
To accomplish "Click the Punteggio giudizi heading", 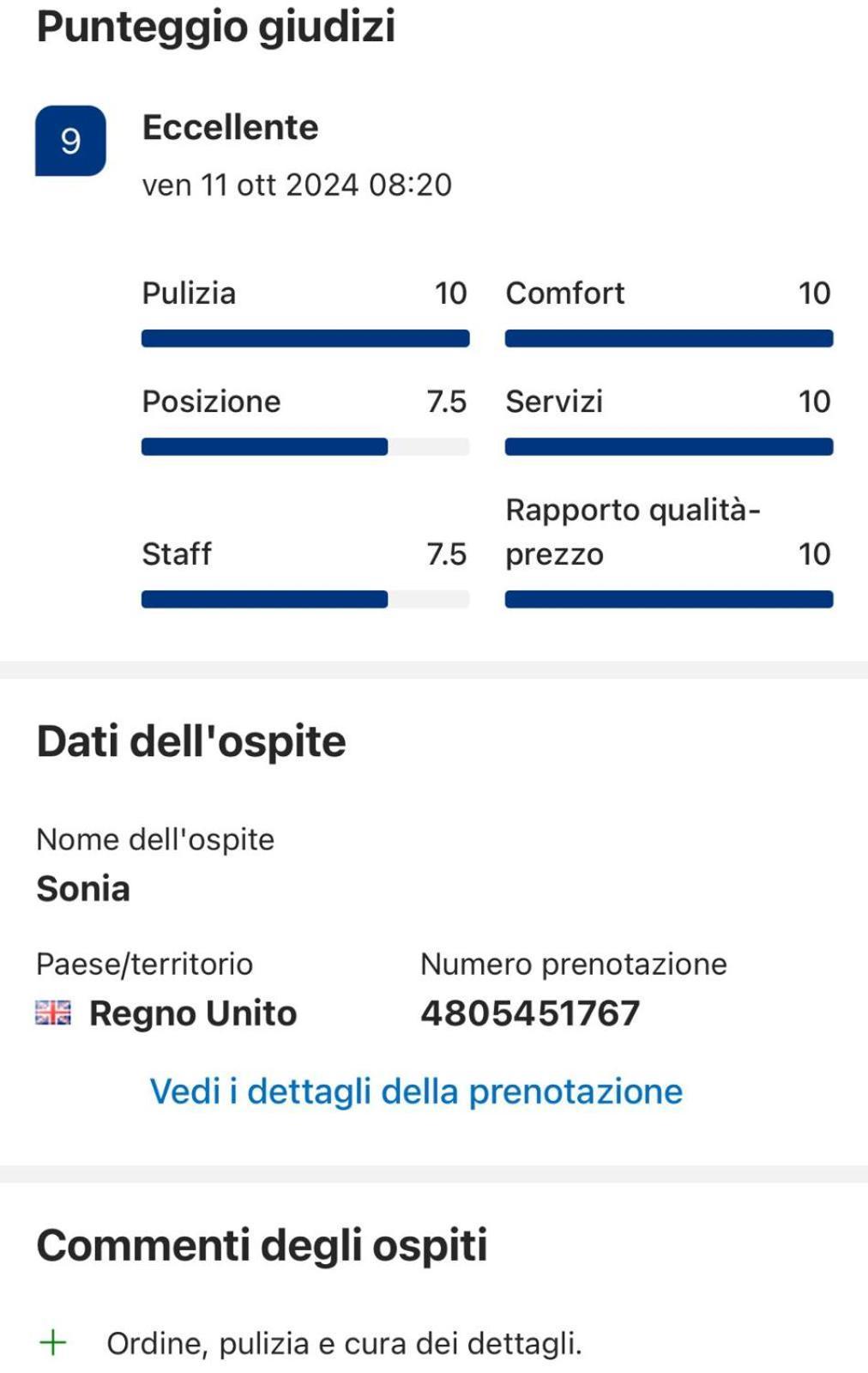I will click(216, 27).
